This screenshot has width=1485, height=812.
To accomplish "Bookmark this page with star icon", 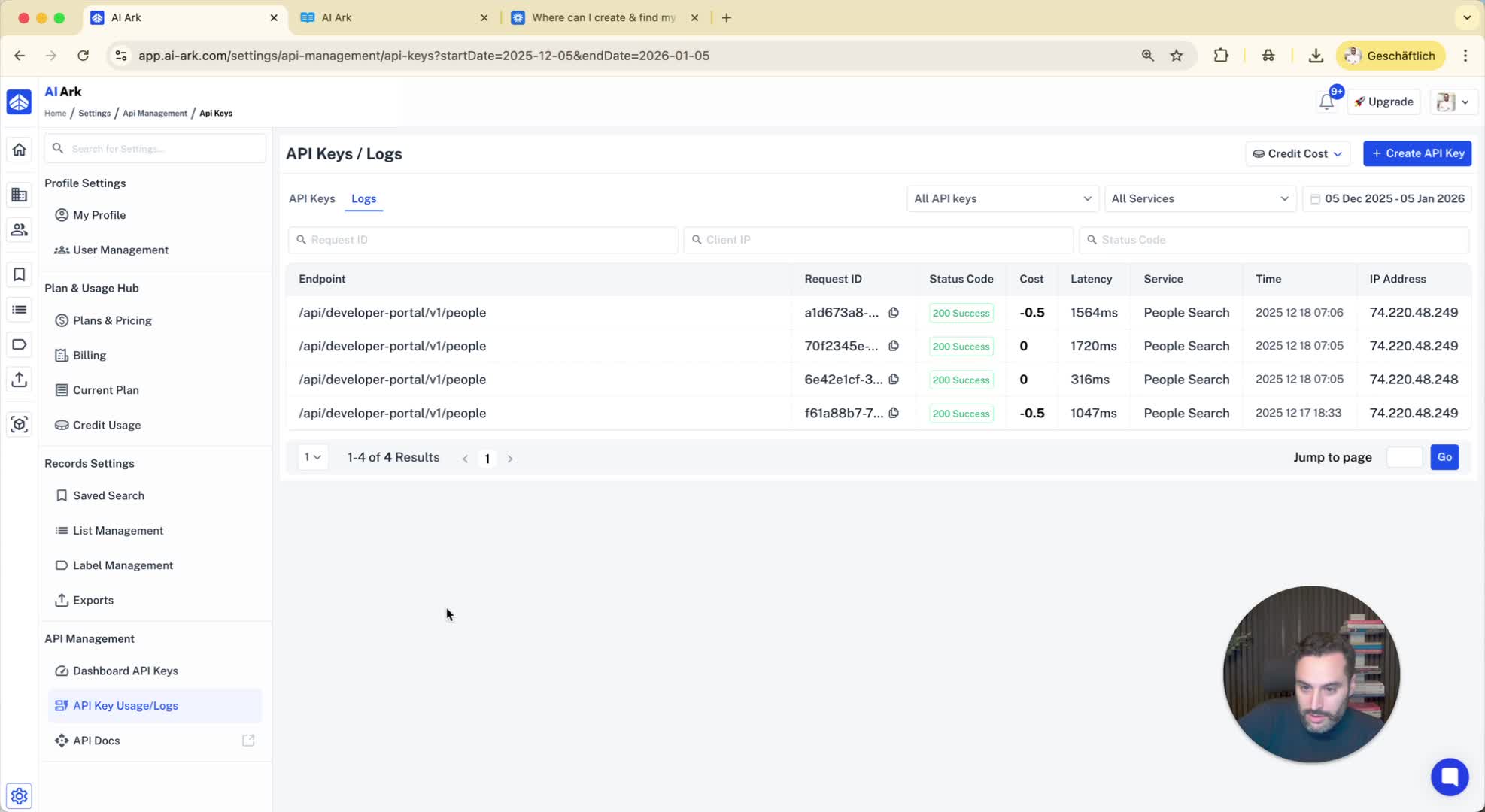I will (x=1177, y=56).
